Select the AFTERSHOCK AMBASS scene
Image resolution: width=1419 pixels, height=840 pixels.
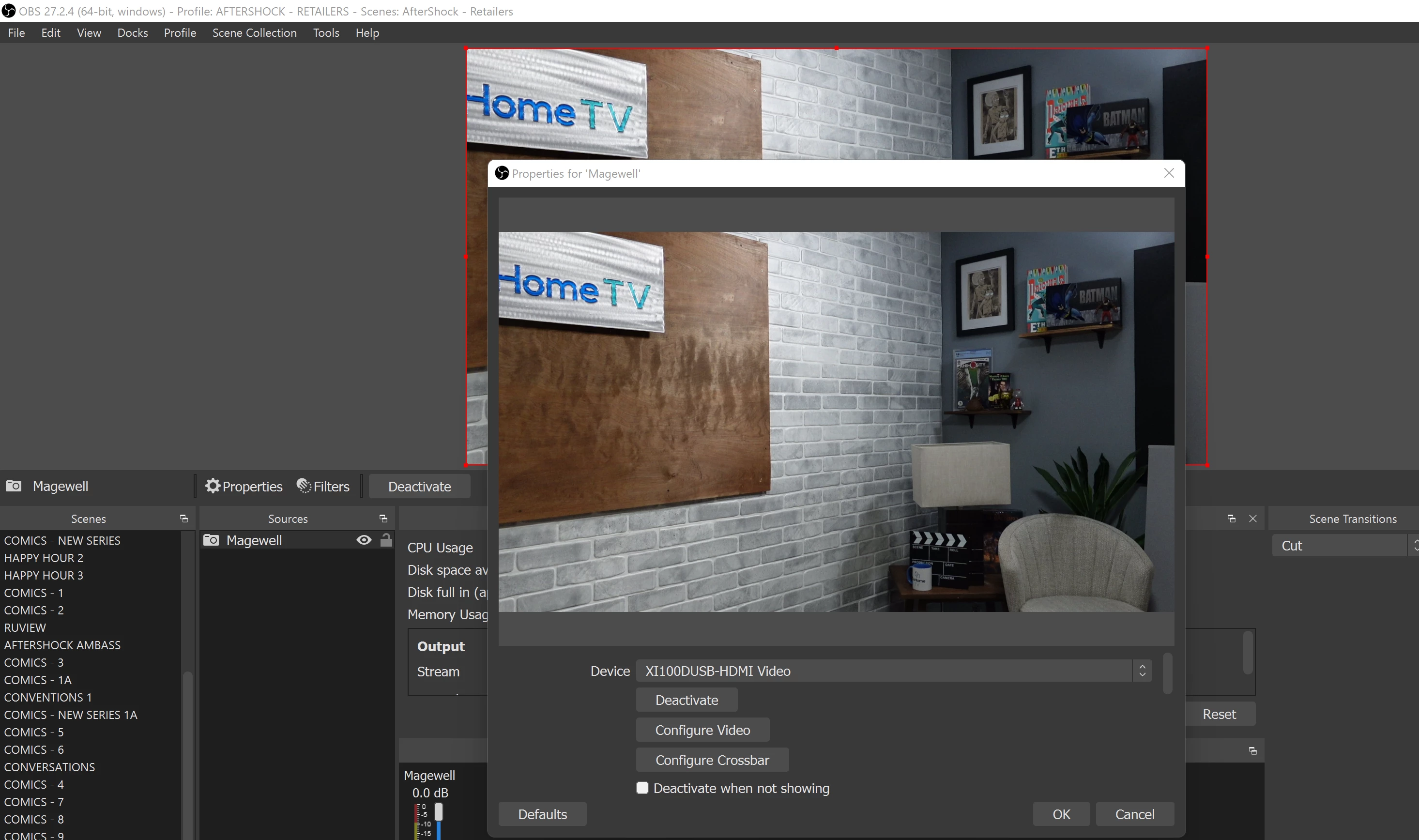[x=62, y=645]
